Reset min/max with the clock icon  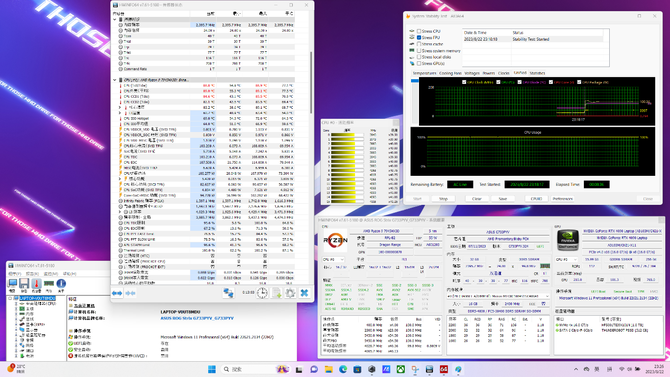tap(262, 293)
